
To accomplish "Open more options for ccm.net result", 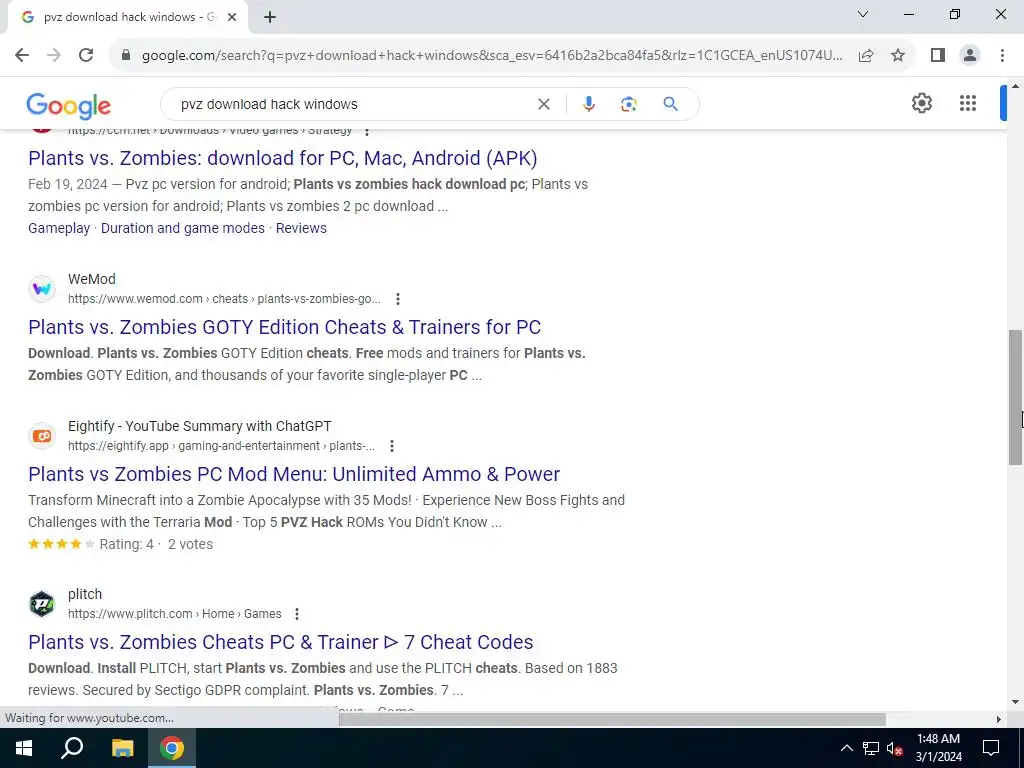I will click(x=367, y=131).
